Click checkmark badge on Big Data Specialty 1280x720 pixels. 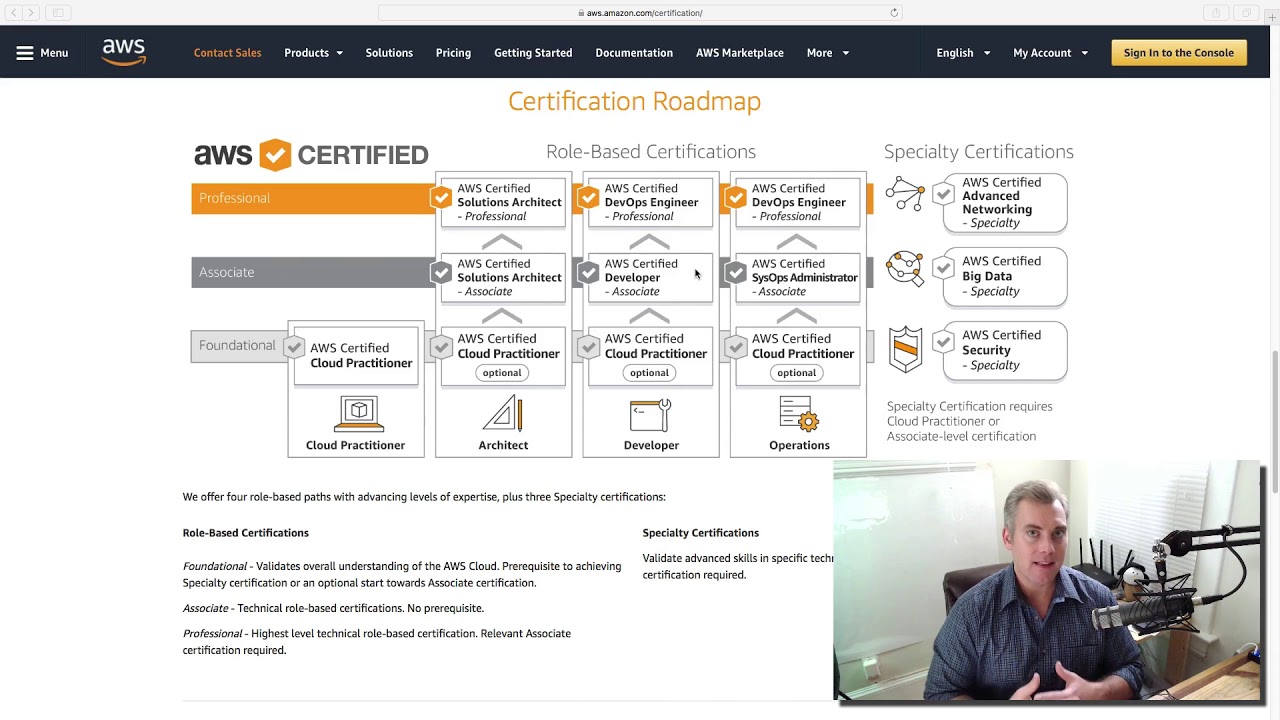pyautogui.click(x=943, y=268)
